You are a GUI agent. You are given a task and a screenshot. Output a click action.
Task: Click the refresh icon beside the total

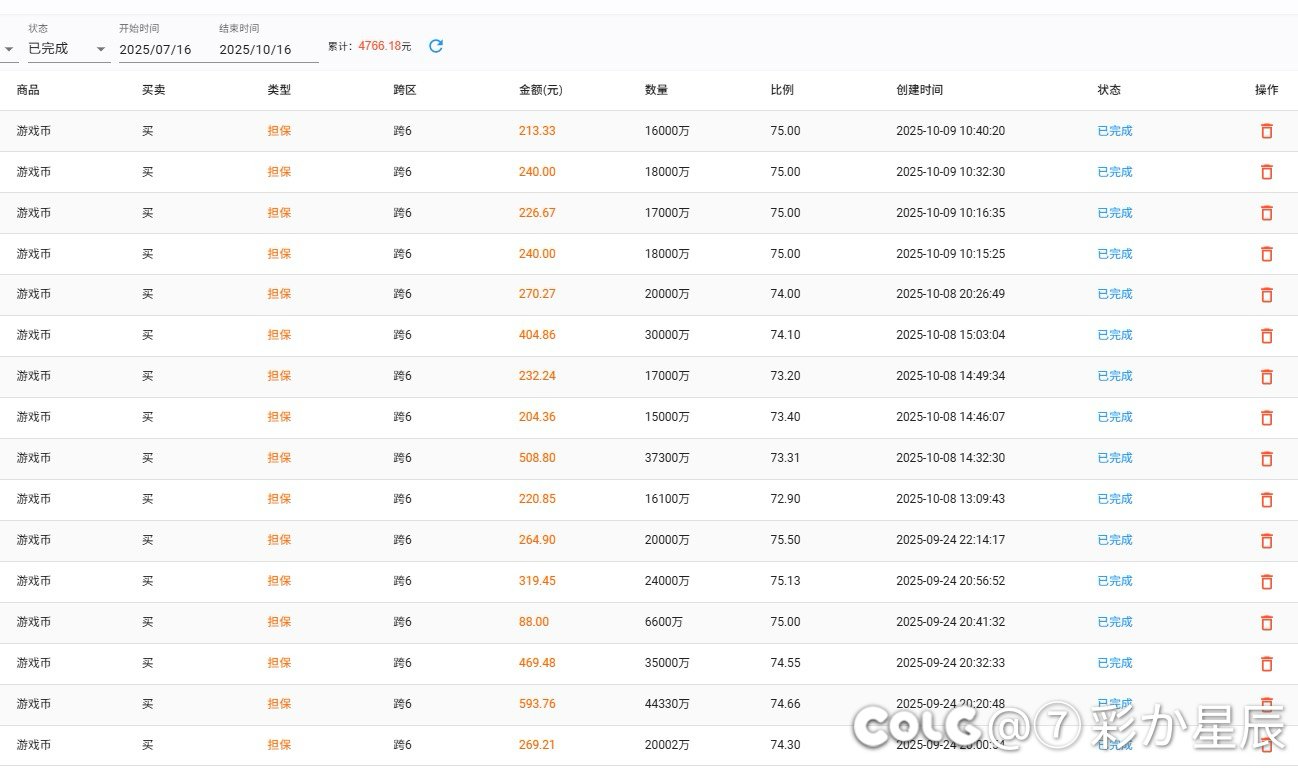pos(436,46)
